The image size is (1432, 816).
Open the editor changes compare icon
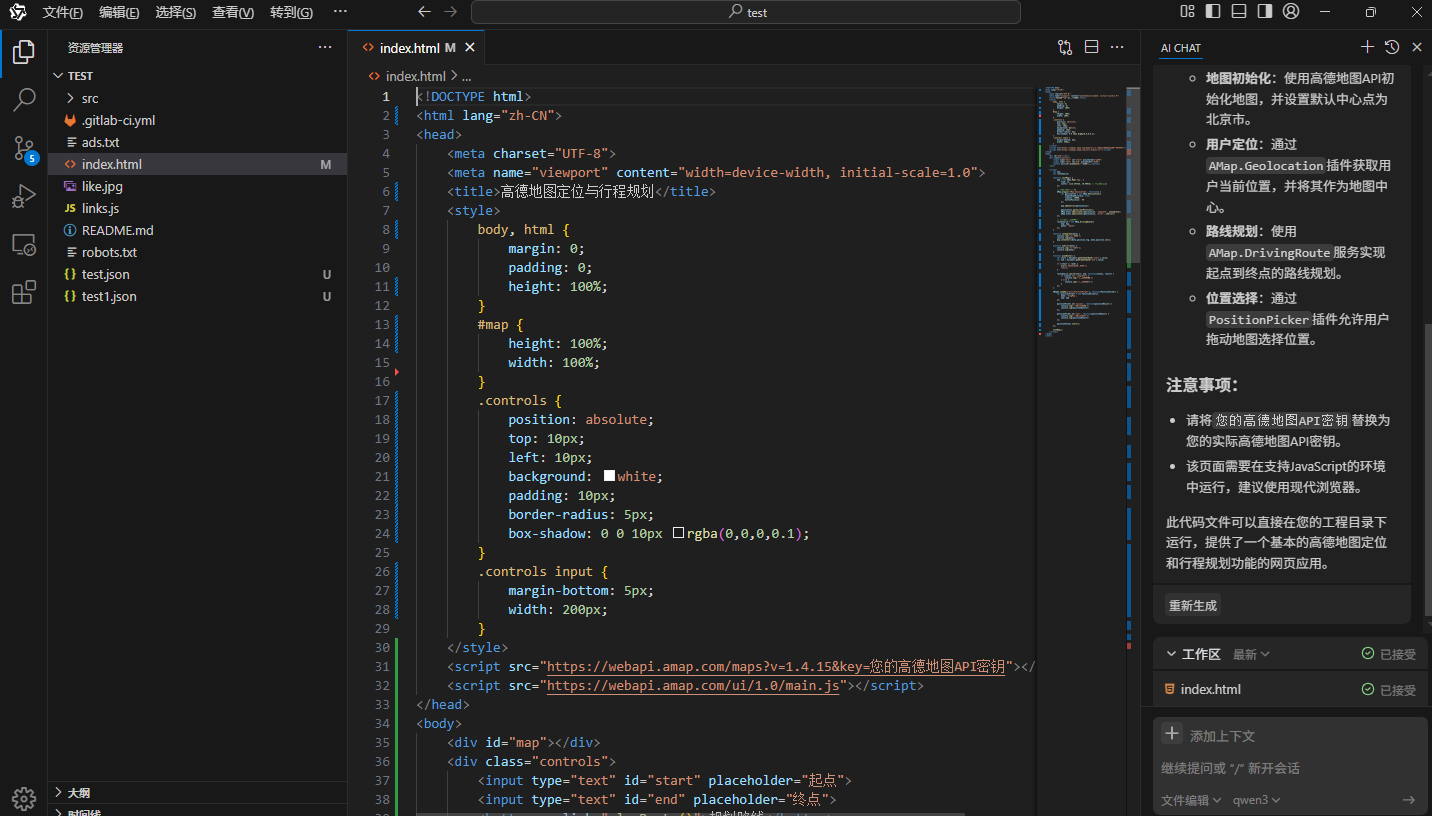point(1065,47)
